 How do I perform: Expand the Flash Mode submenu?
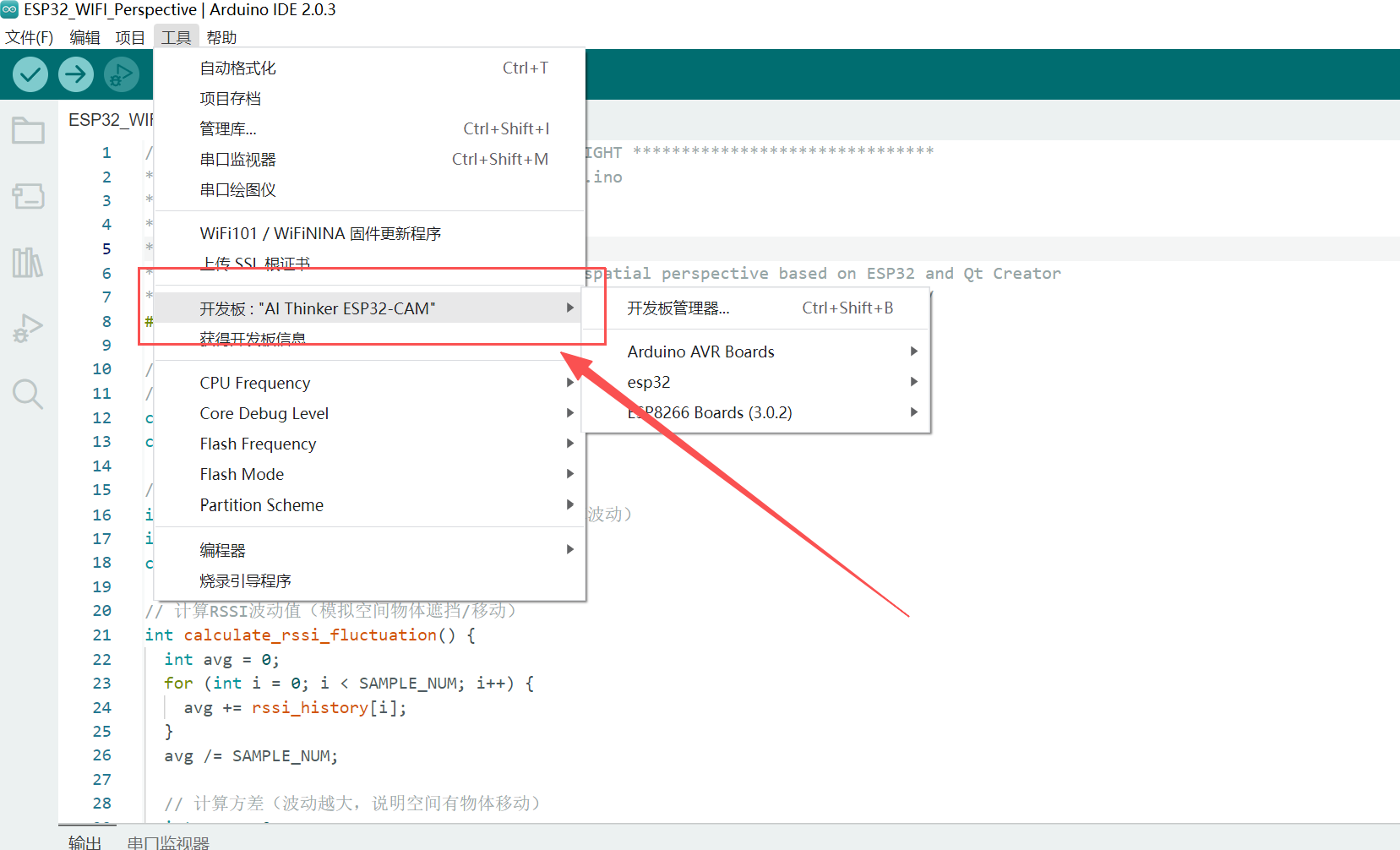pyautogui.click(x=370, y=474)
